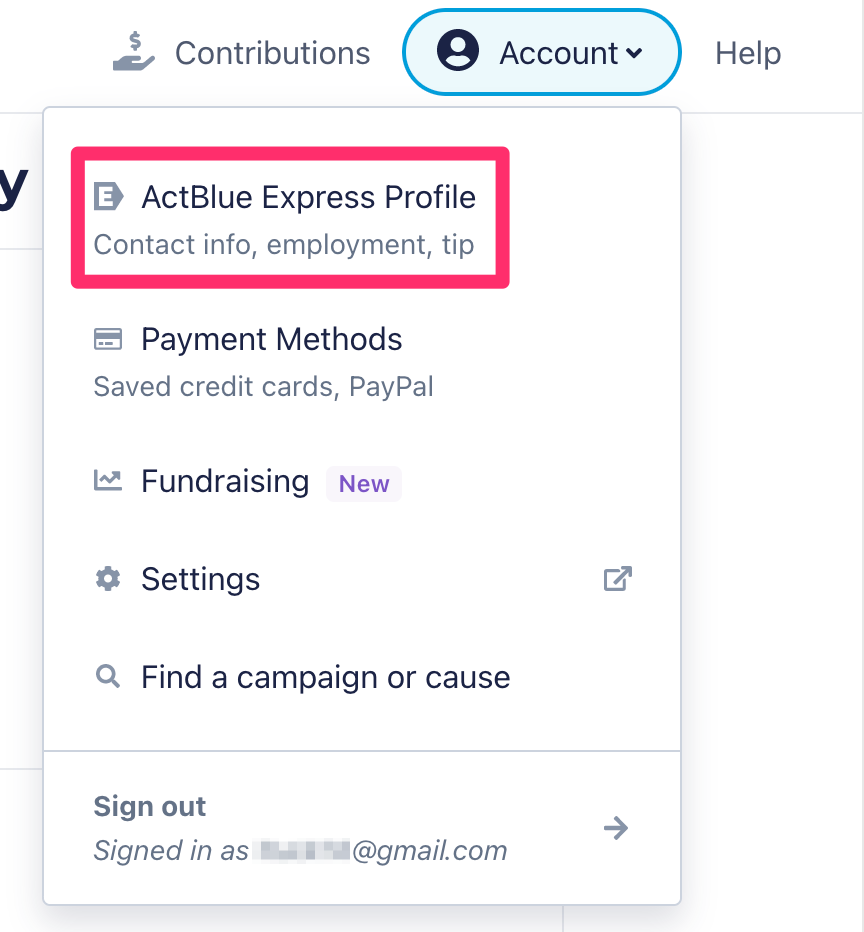Click the Fundraising chart icon
This screenshot has height=932, width=864.
coord(108,480)
